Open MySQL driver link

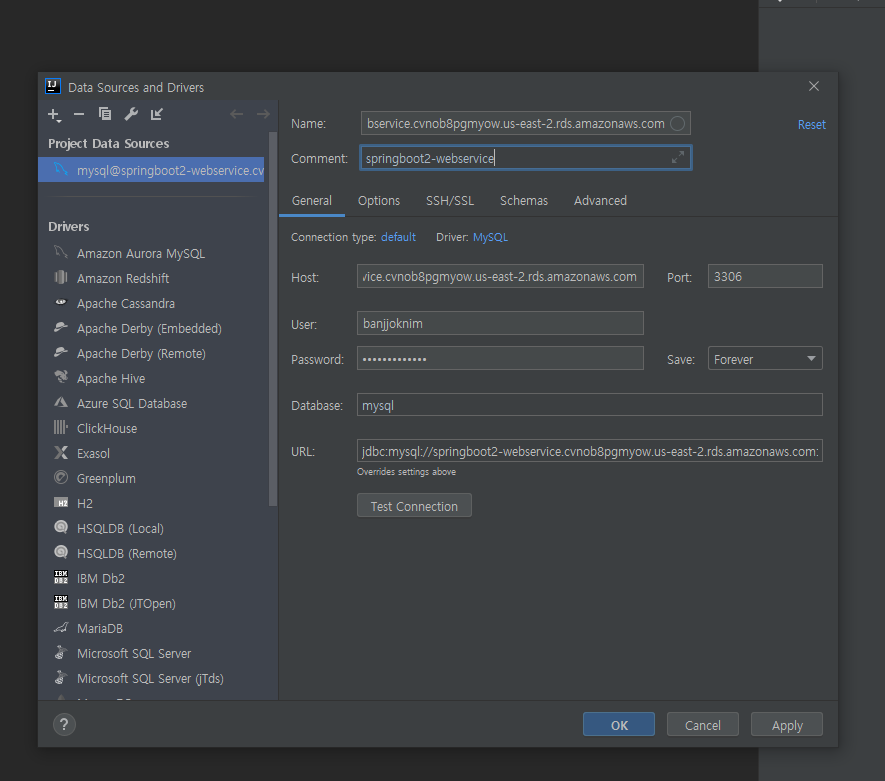tap(490, 237)
